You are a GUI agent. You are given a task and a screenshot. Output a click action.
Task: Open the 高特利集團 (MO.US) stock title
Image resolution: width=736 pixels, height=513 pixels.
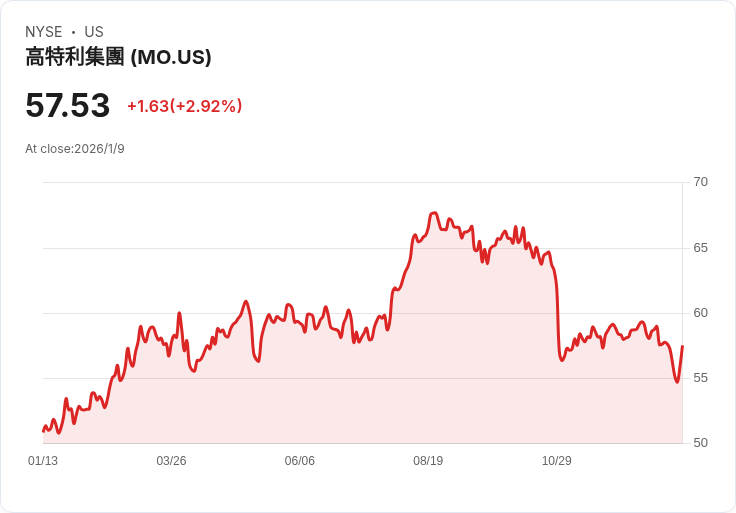(x=118, y=57)
